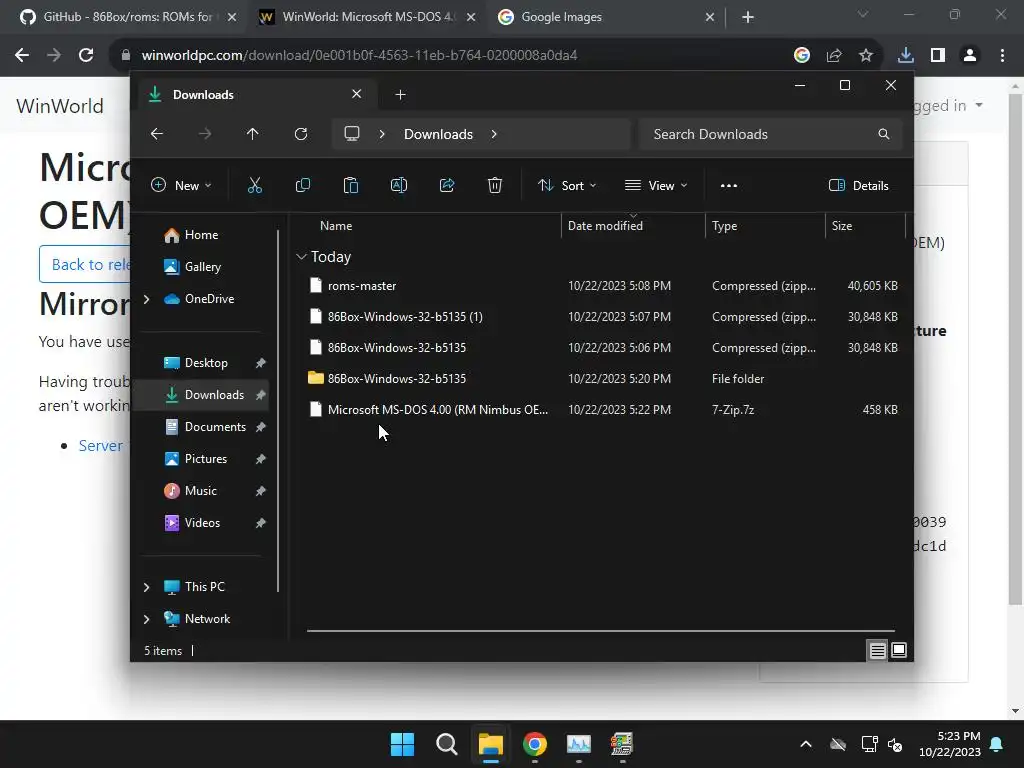Click the This PC monitor icon in address bar

(352, 134)
